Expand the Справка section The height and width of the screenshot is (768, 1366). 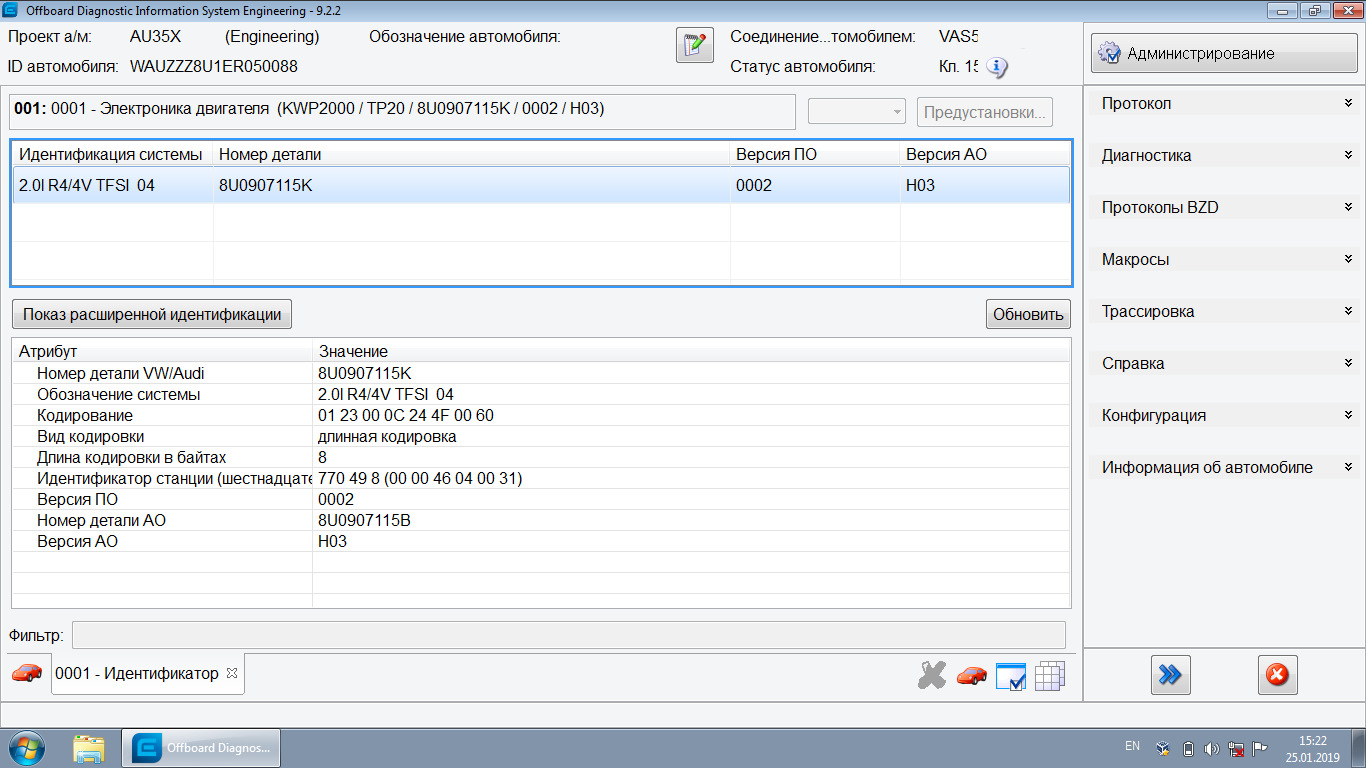point(1226,364)
